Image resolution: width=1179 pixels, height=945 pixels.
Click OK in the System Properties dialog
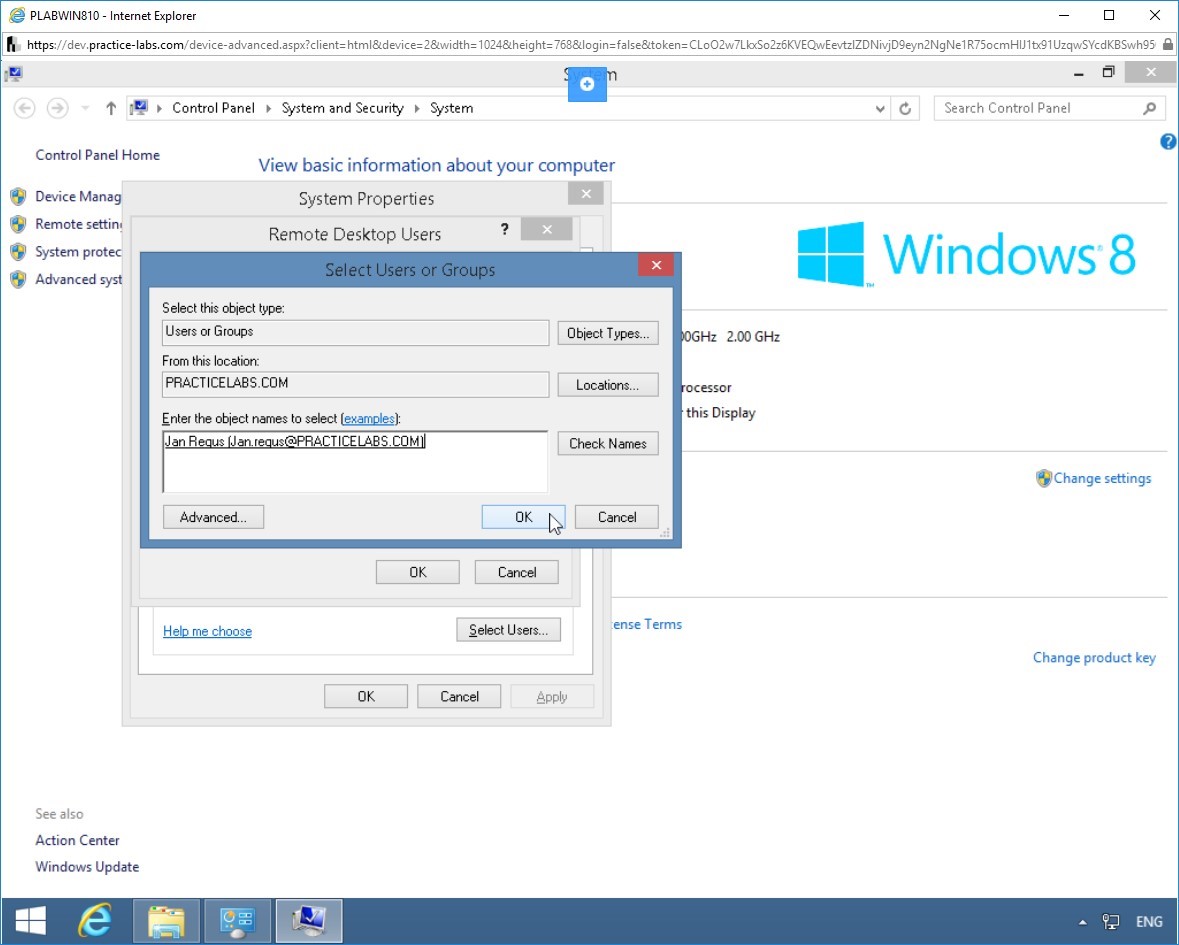365,697
